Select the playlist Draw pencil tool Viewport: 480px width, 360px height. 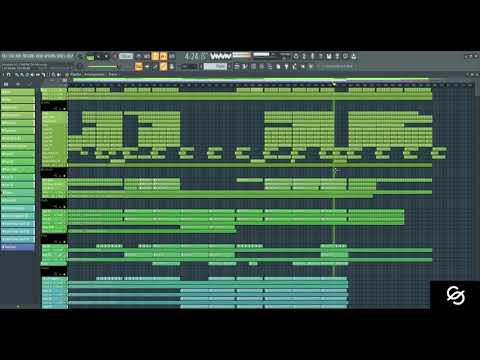(x=17, y=75)
